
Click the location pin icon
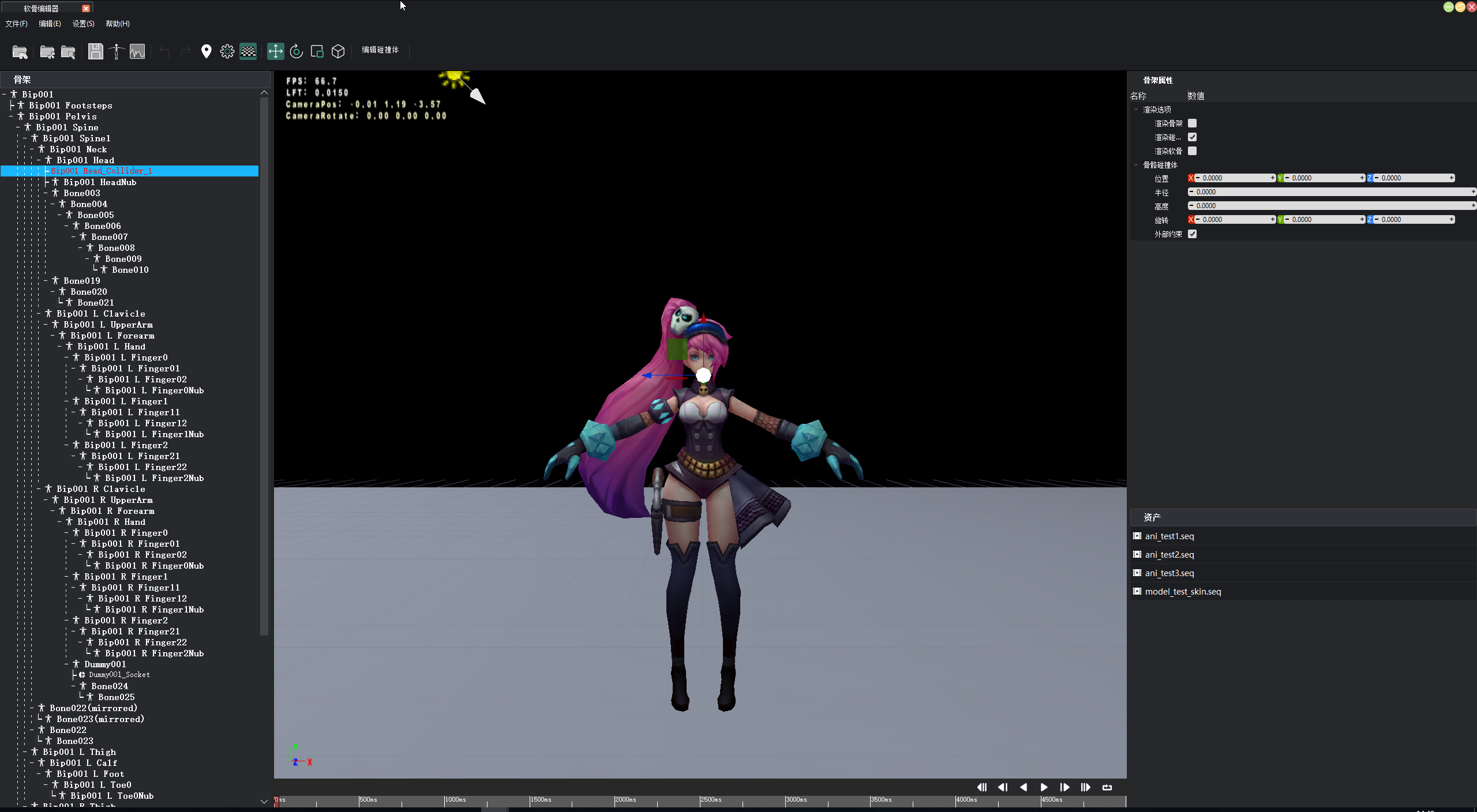206,52
